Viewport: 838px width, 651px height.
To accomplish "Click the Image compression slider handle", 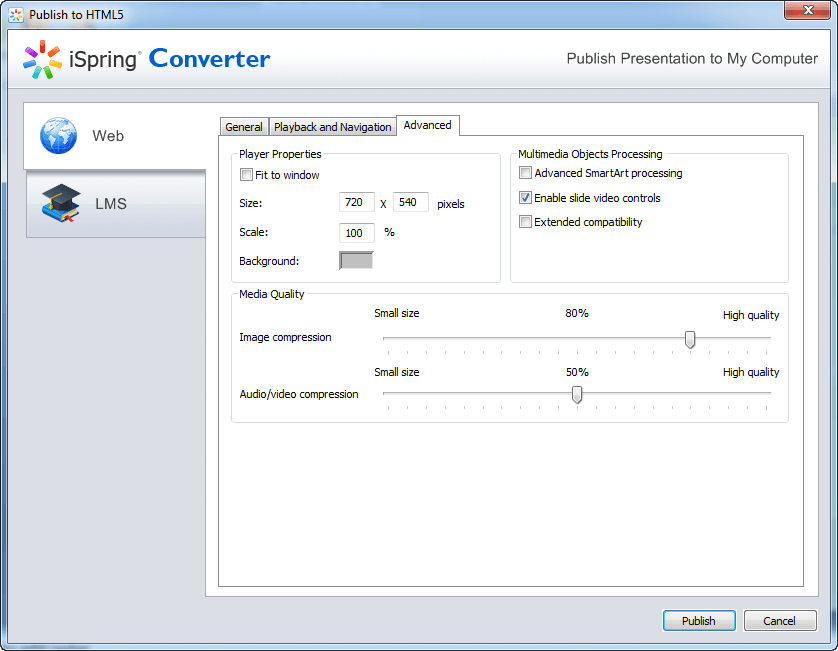I will pyautogui.click(x=690, y=339).
